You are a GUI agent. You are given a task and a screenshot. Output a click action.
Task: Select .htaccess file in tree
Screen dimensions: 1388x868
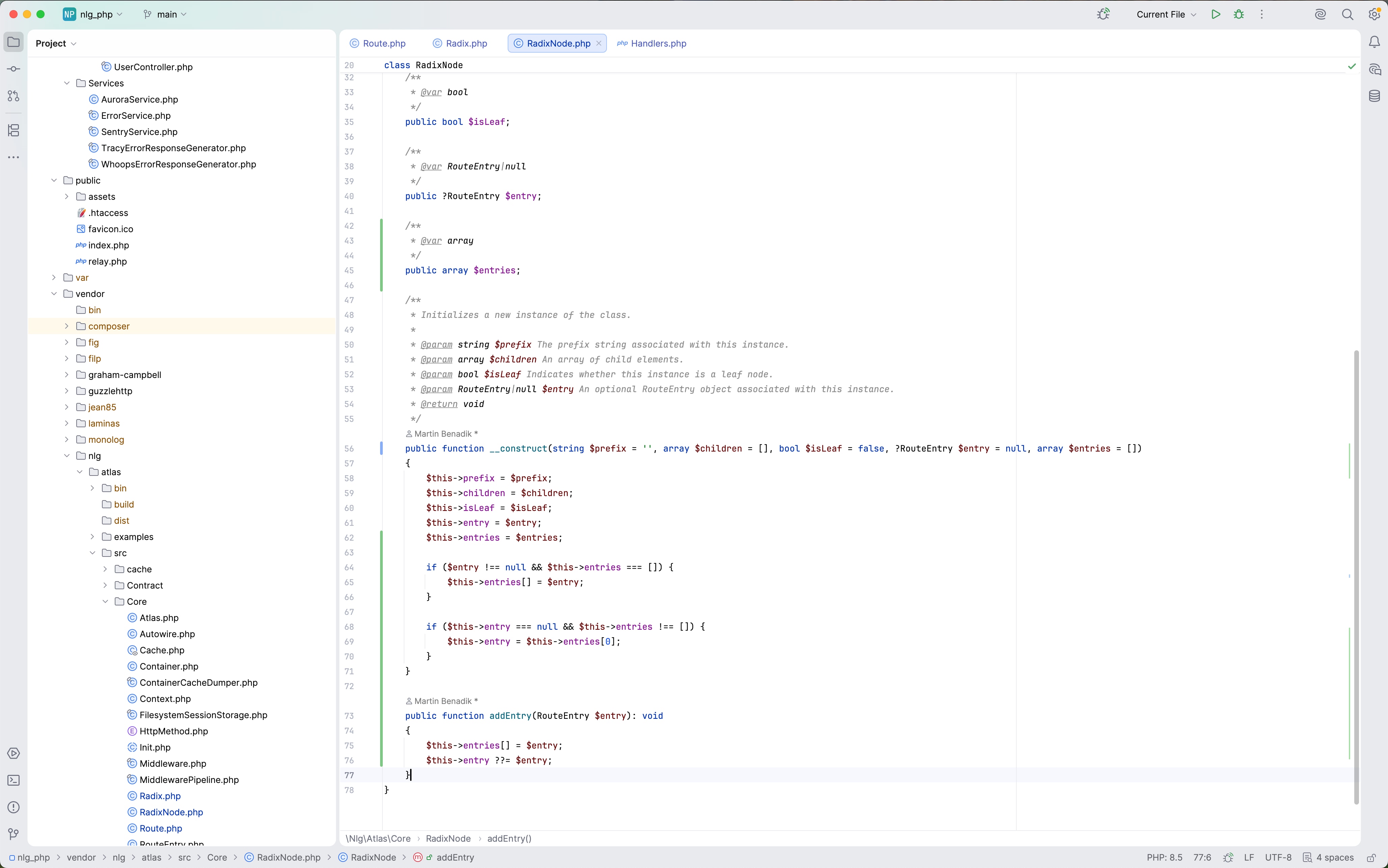(108, 213)
